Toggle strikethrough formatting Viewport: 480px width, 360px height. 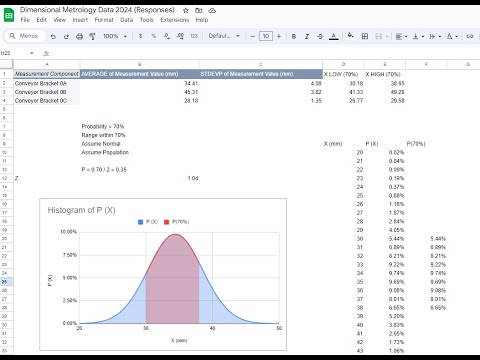(x=320, y=36)
